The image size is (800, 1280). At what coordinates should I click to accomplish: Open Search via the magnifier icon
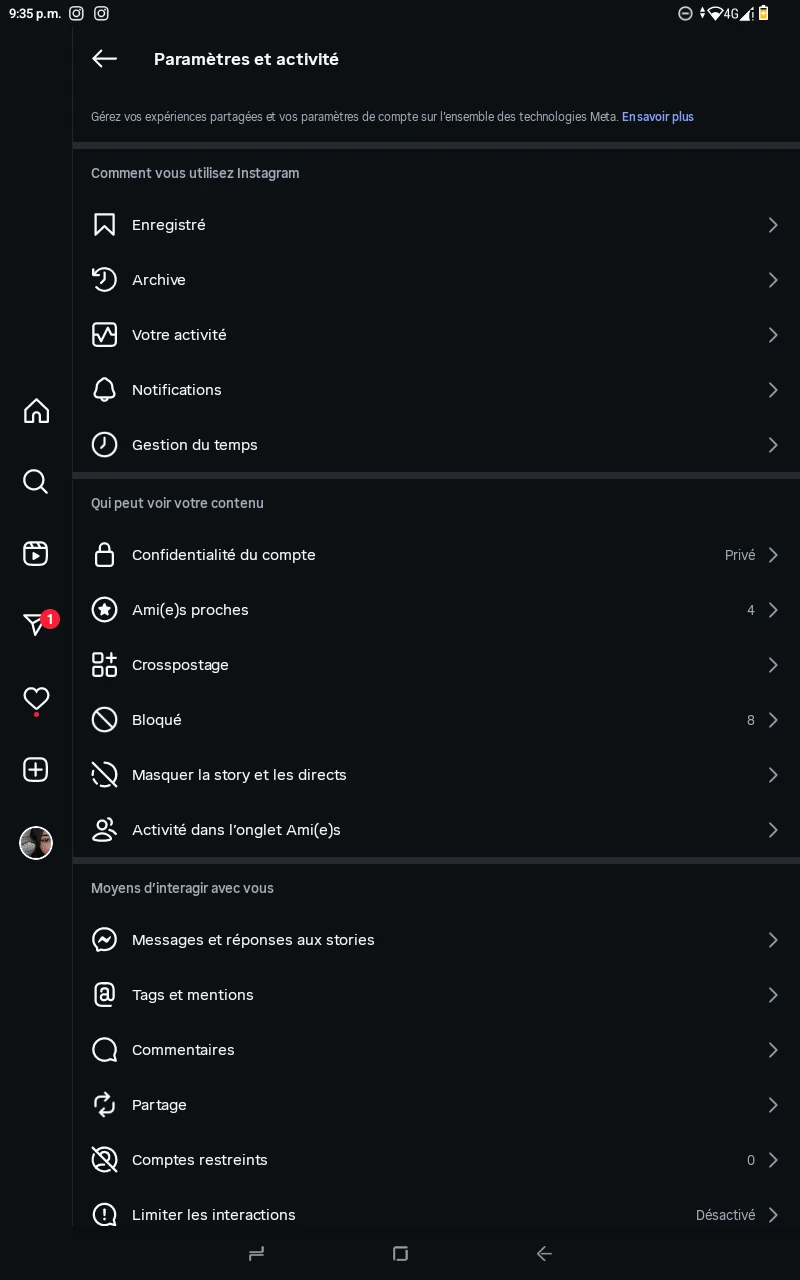[x=36, y=482]
